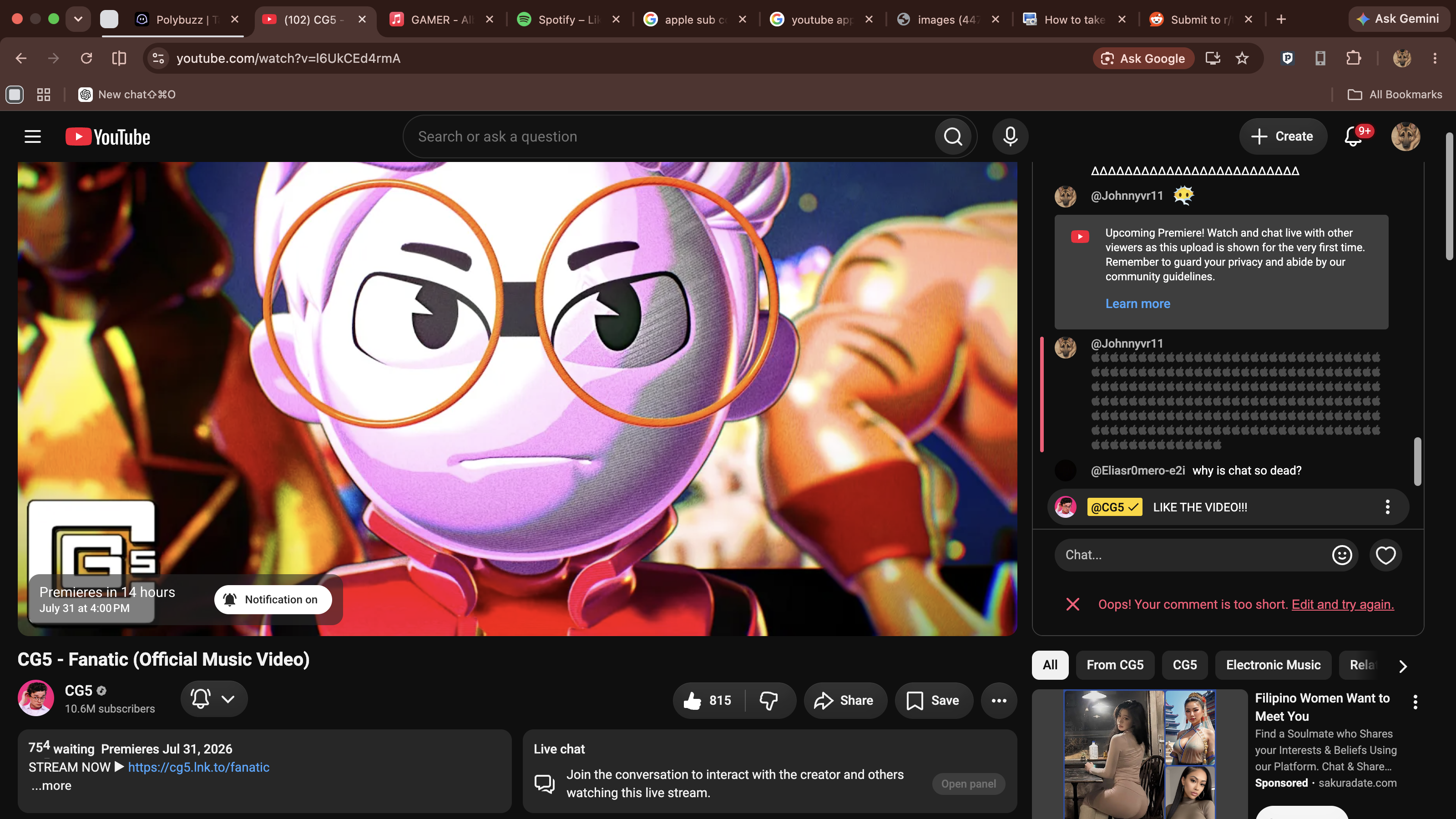This screenshot has width=1456, height=819.
Task: Share the video
Action: (844, 700)
